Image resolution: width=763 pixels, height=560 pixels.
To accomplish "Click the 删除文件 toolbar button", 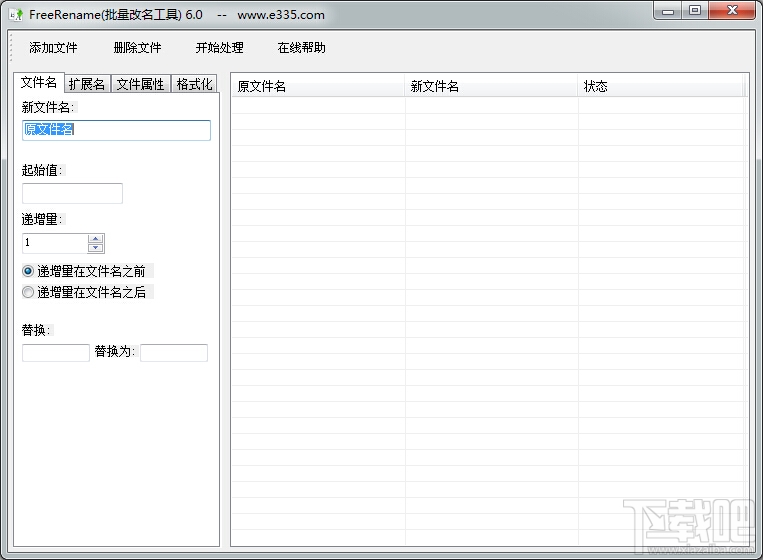I will click(137, 48).
